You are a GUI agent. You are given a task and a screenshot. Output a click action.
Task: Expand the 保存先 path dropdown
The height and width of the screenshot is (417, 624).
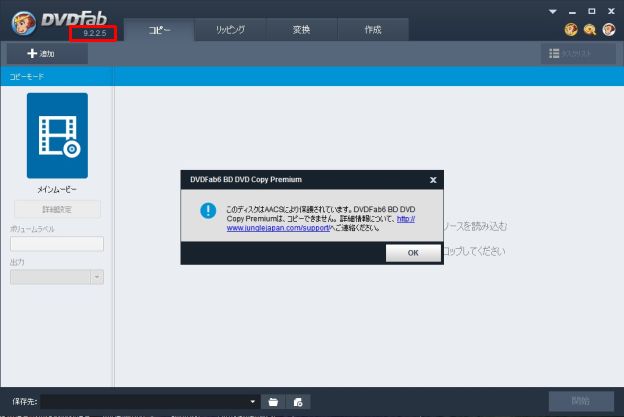(252, 401)
